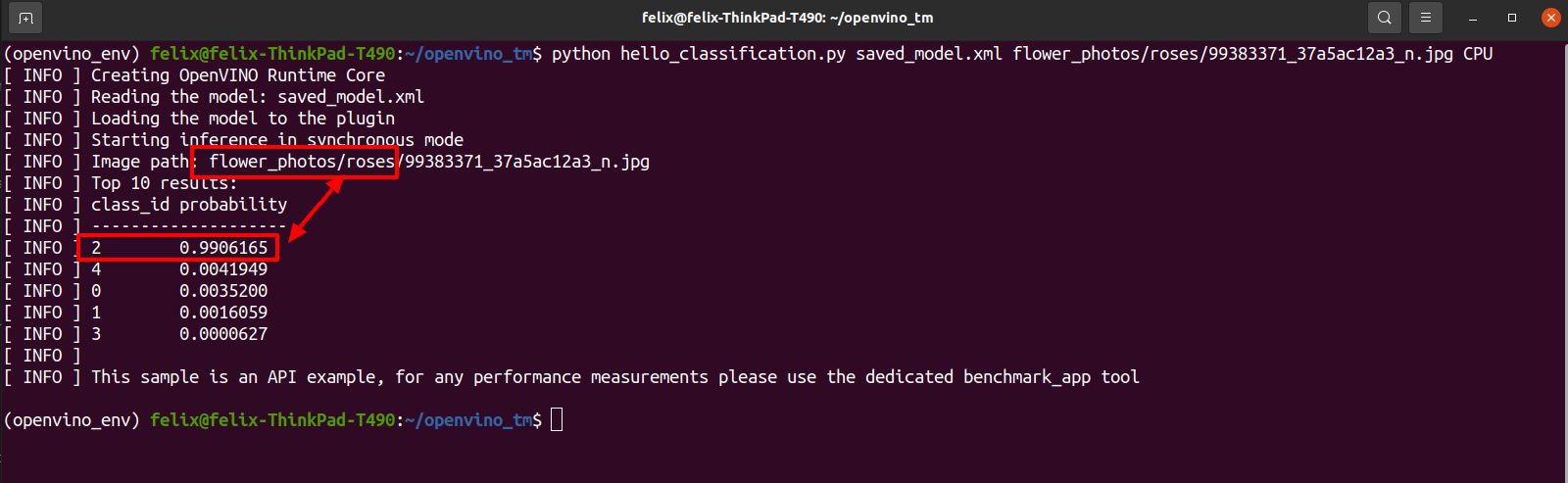Maximize the terminal window
Image resolution: width=1568 pixels, height=483 pixels.
click(x=1512, y=18)
